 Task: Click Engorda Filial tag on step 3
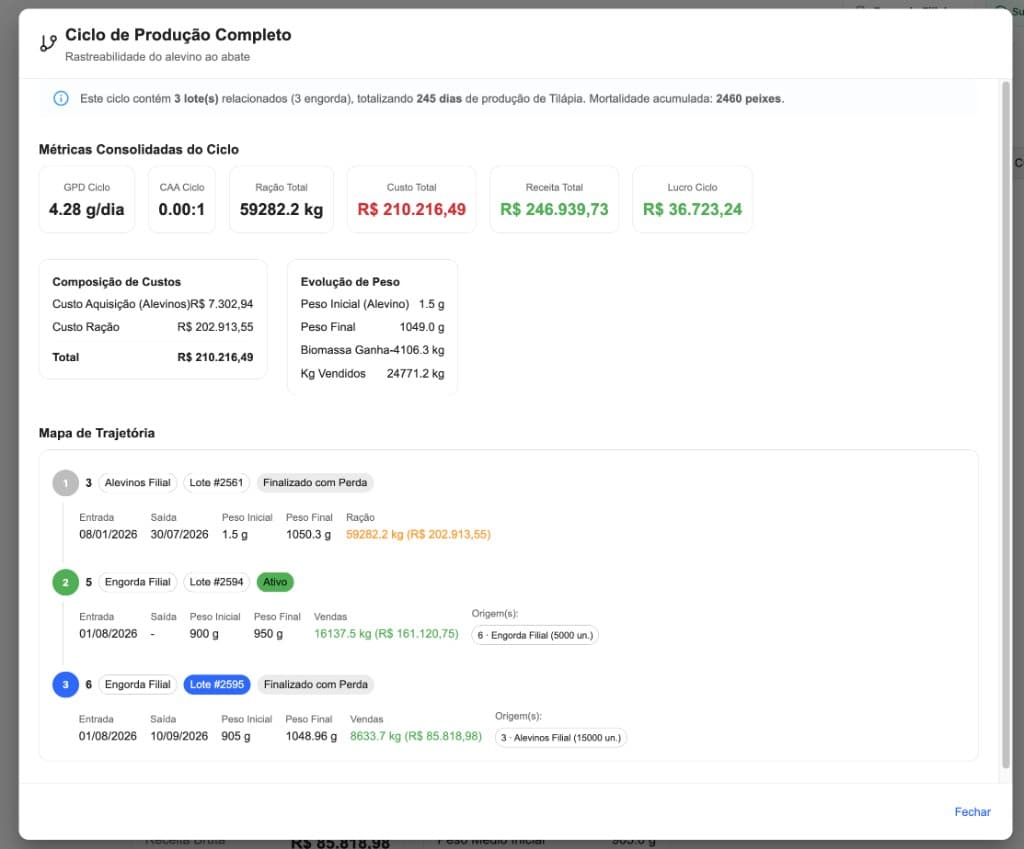[138, 684]
